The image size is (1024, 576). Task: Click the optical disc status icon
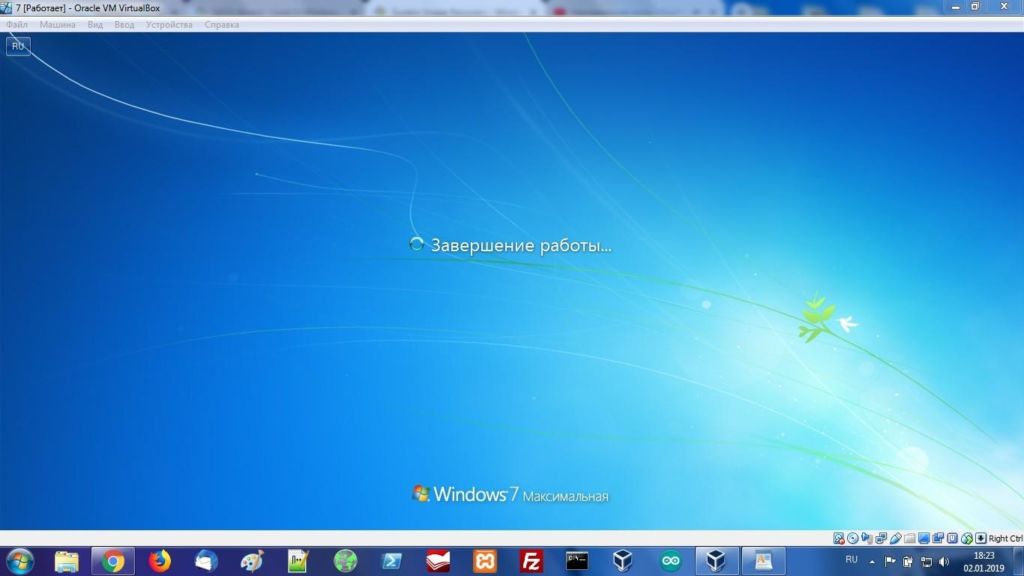tap(853, 538)
